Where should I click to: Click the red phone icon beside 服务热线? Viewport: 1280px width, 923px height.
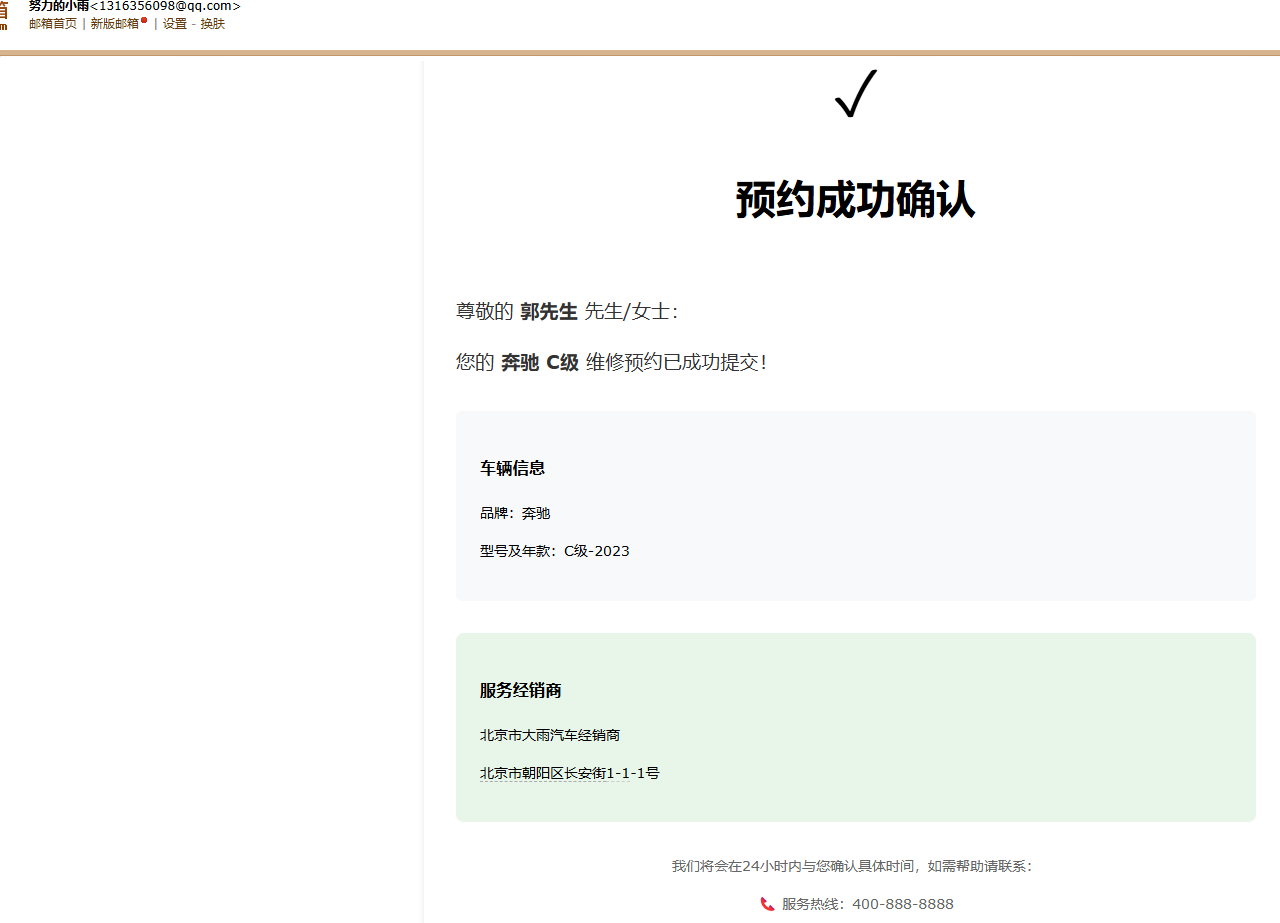point(767,904)
